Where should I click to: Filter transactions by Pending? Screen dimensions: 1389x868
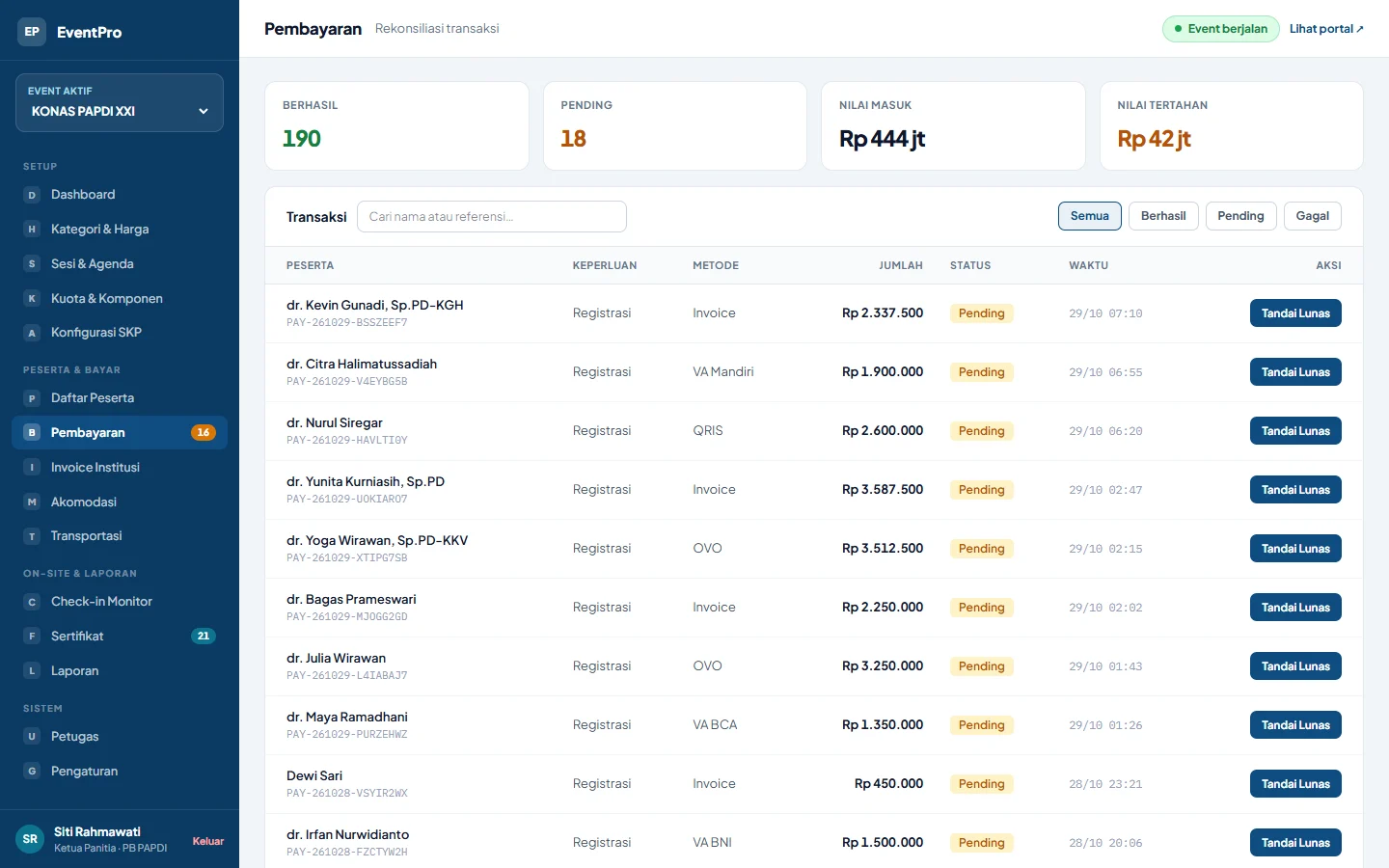tap(1240, 216)
